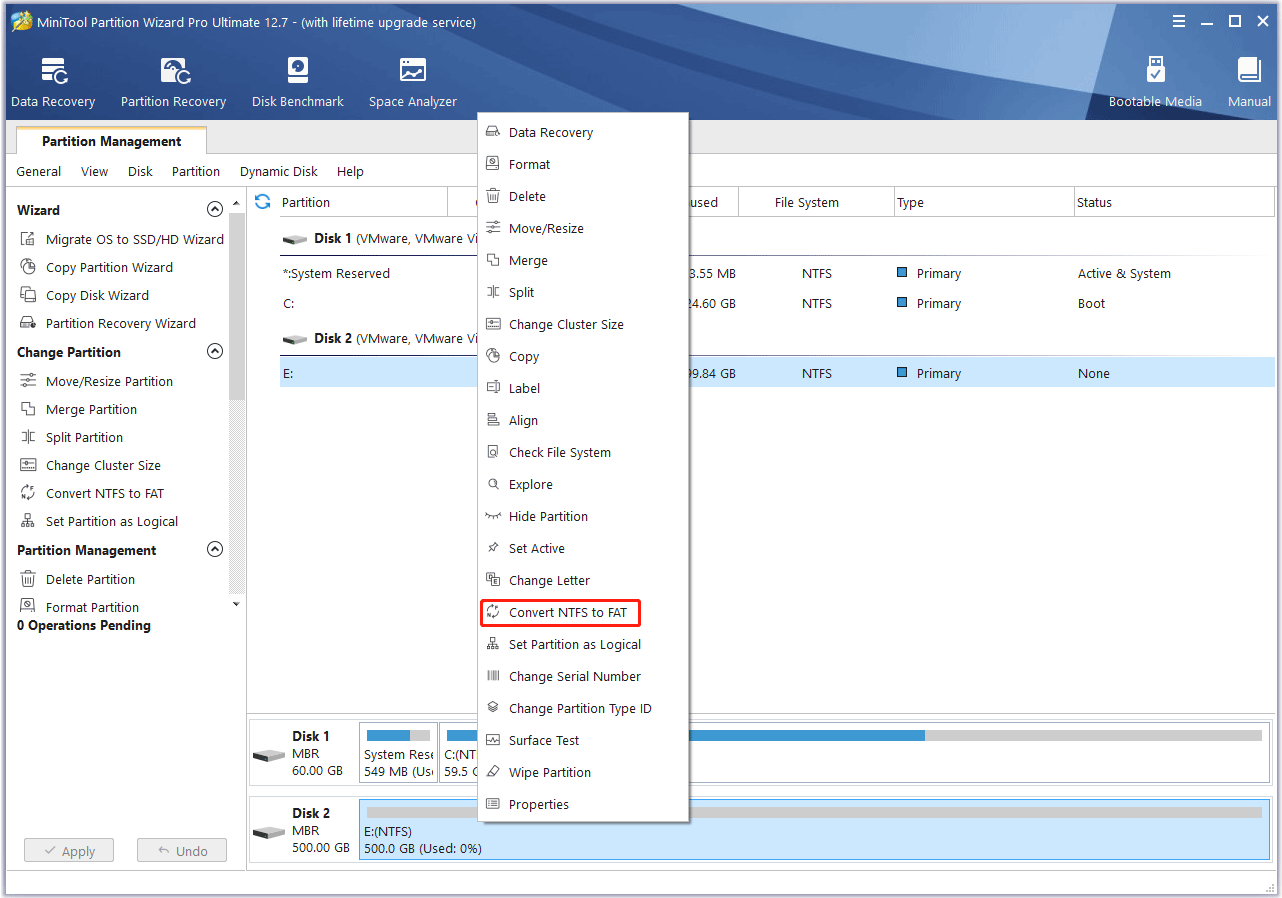Click the Change Cluster Size sidebar icon

(x=28, y=465)
